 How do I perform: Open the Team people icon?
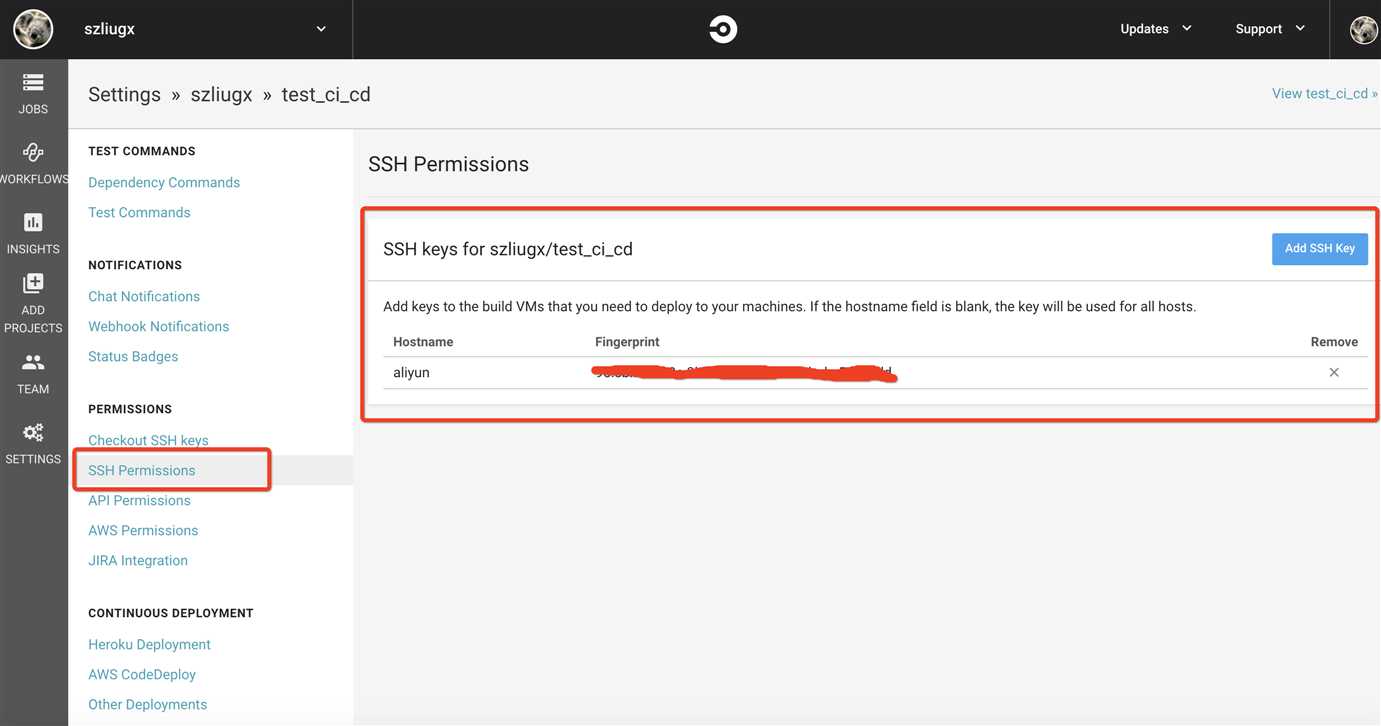click(33, 362)
